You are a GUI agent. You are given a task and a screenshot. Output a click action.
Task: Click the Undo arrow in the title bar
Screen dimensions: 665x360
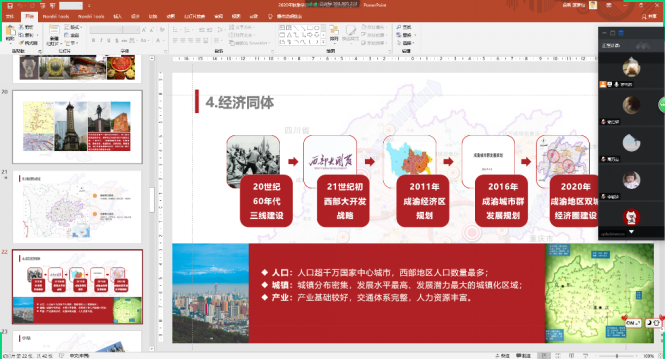(20, 6)
